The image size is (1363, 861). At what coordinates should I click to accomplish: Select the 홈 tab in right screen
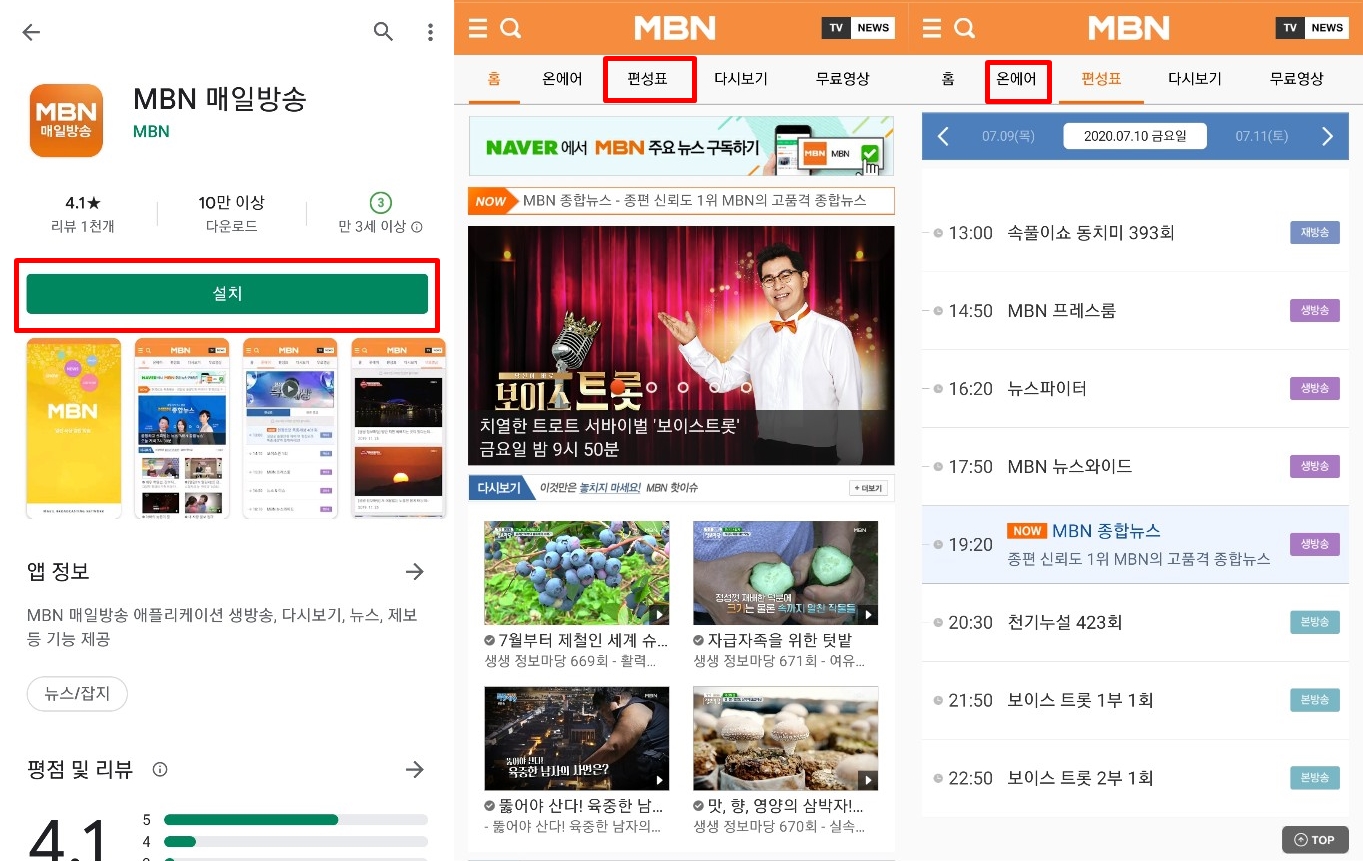point(948,78)
